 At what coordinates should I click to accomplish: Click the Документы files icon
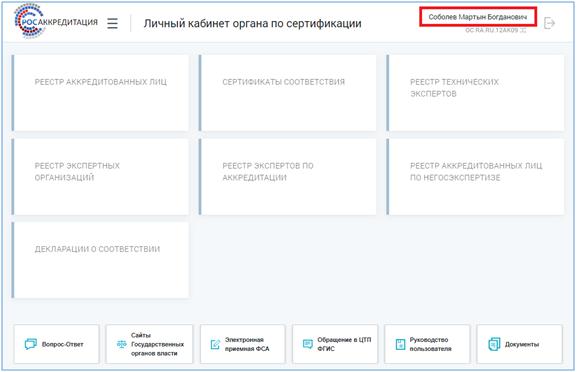tap(494, 344)
